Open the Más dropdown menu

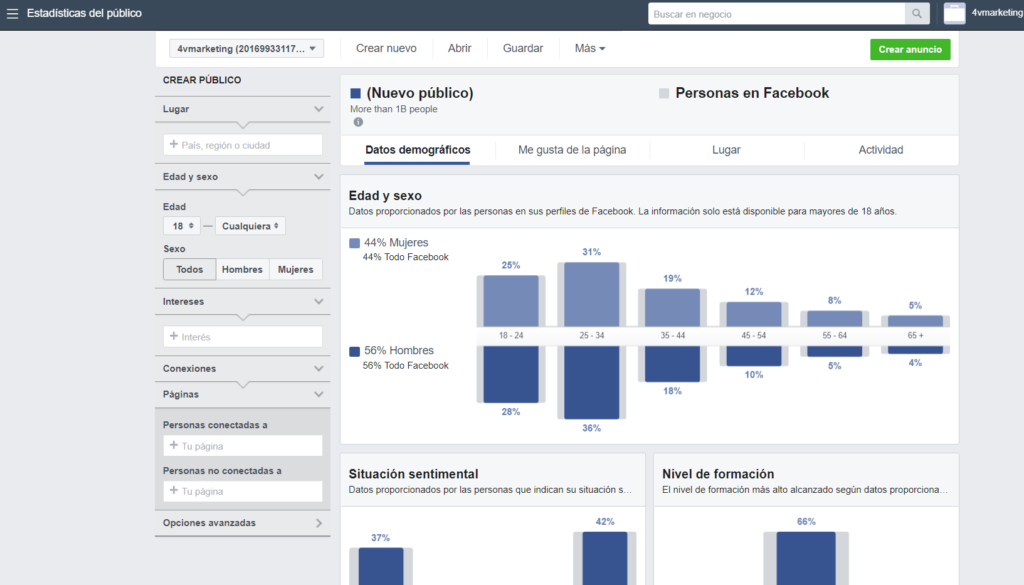[x=589, y=49]
